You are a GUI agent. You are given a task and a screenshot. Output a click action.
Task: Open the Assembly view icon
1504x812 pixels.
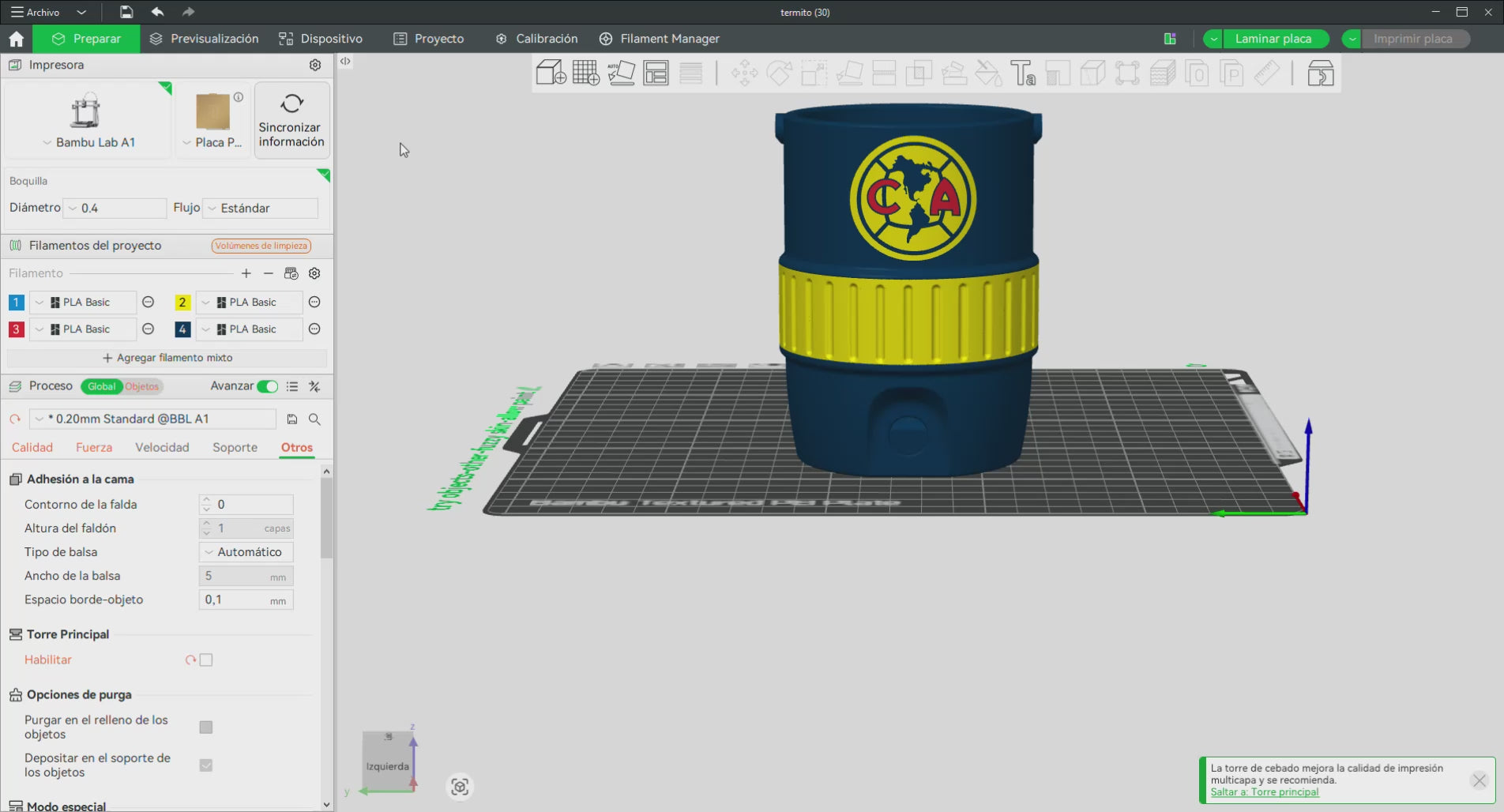pyautogui.click(x=1321, y=73)
